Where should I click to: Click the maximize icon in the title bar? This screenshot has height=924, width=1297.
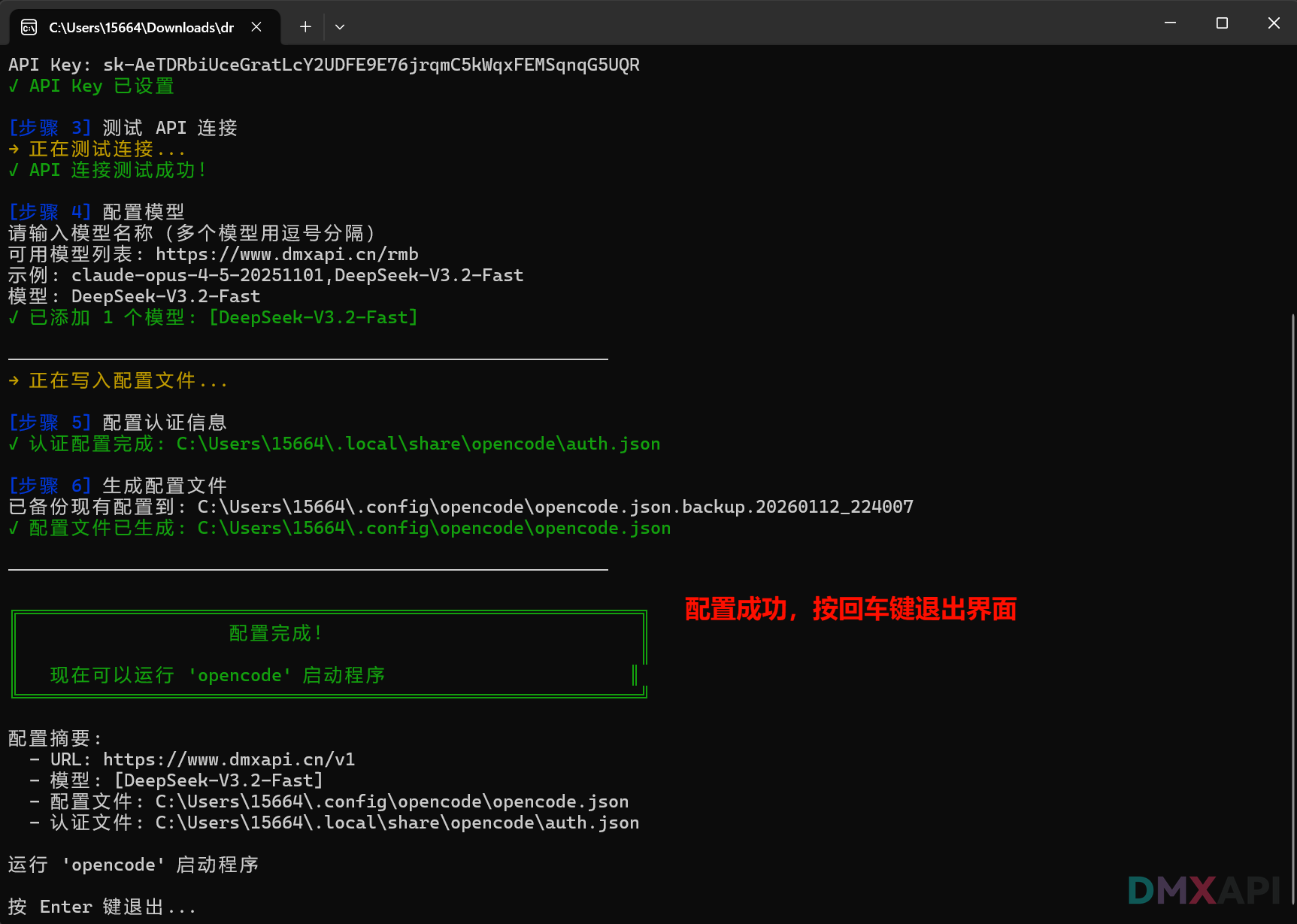[x=1221, y=23]
